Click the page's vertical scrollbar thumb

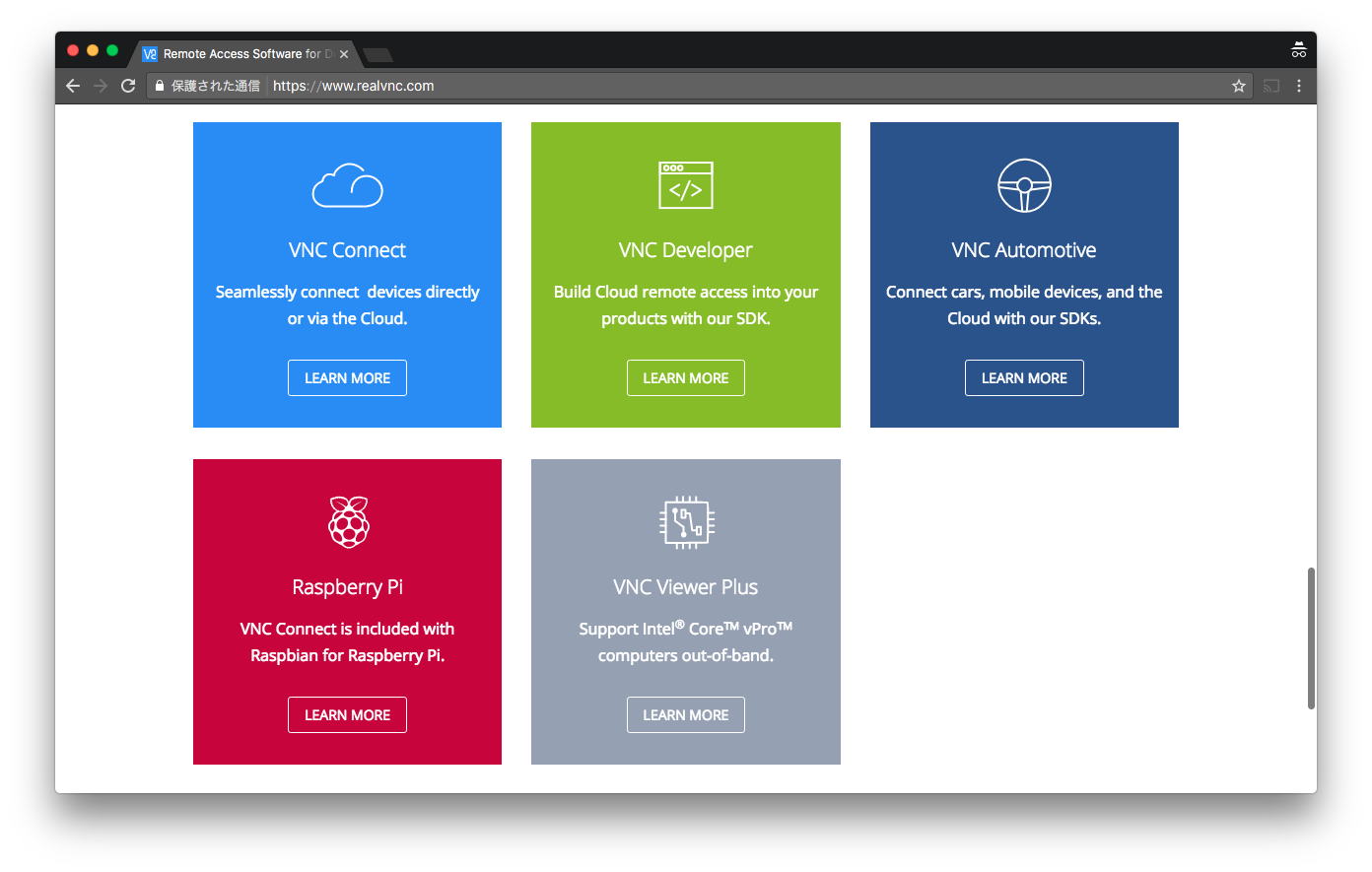tap(1310, 637)
